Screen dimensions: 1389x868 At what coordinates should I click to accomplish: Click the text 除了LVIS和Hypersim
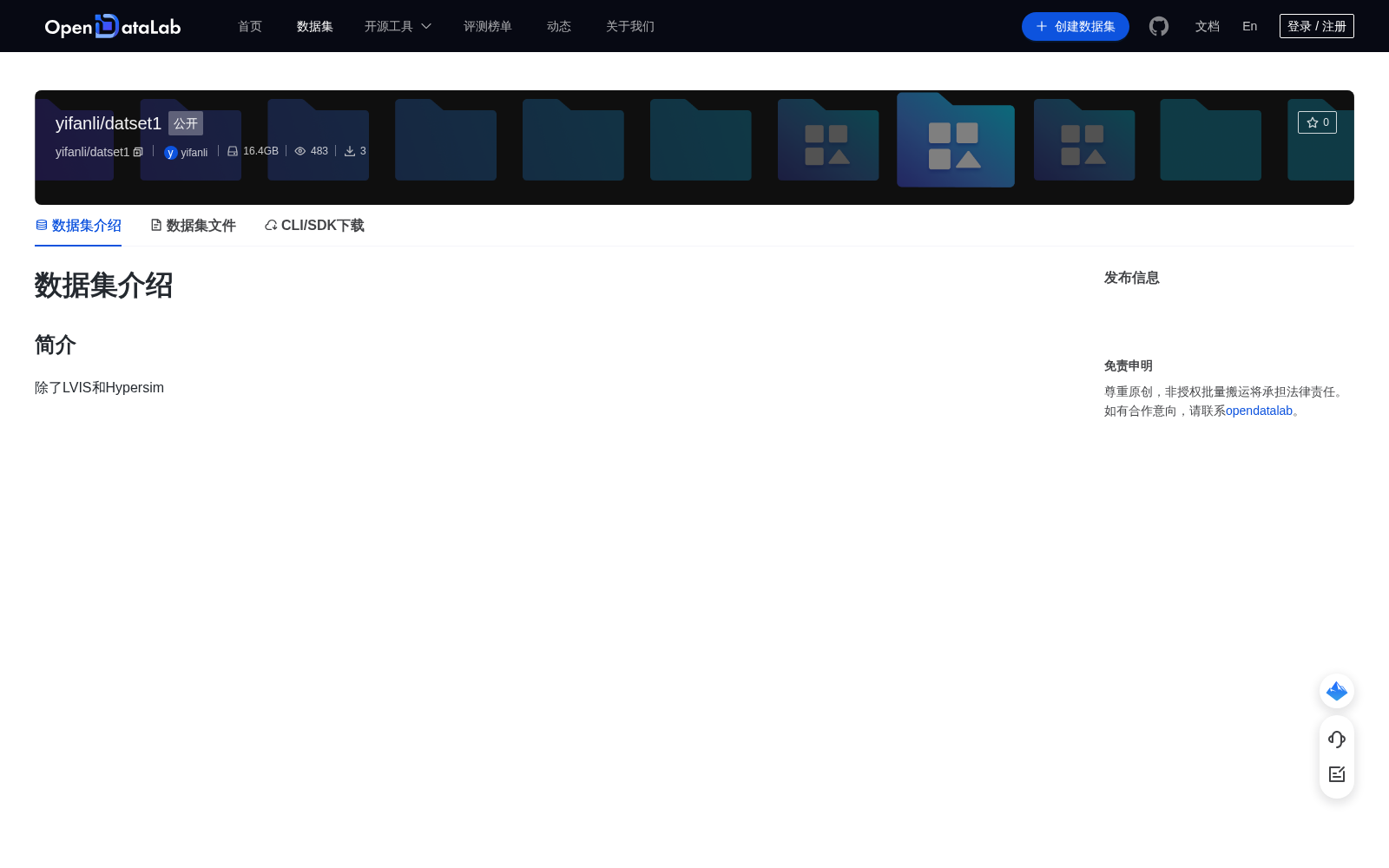pos(100,388)
